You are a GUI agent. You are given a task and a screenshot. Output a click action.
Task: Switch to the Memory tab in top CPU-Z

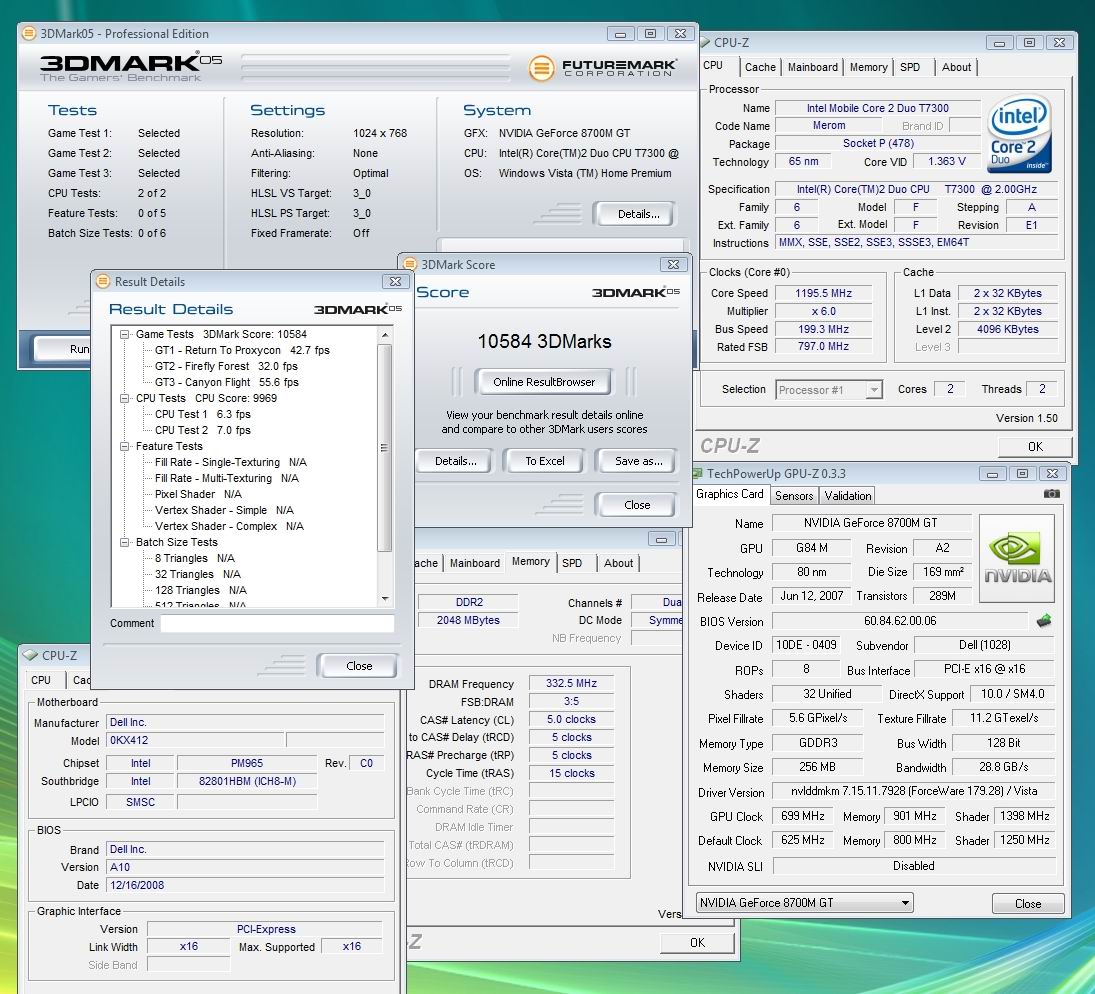tap(868, 67)
